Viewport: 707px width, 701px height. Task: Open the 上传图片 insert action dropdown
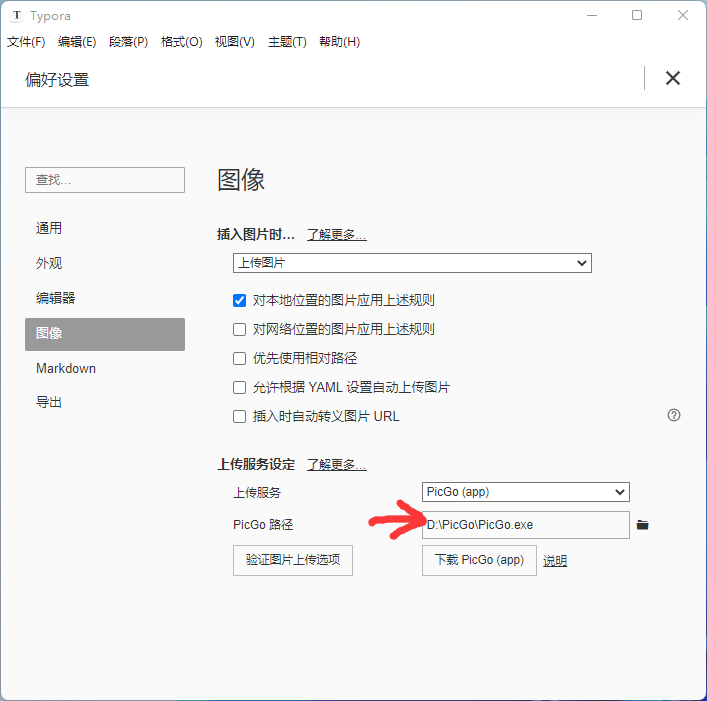coord(412,263)
